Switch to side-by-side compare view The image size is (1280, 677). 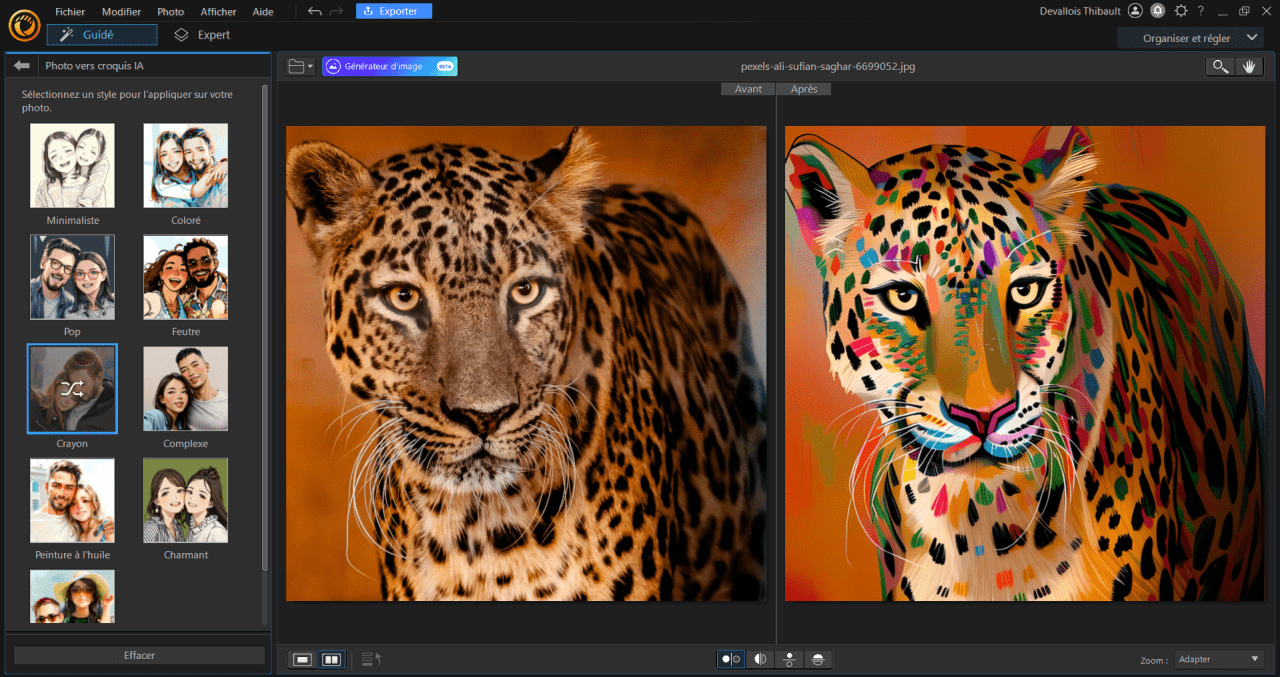pyautogui.click(x=331, y=659)
